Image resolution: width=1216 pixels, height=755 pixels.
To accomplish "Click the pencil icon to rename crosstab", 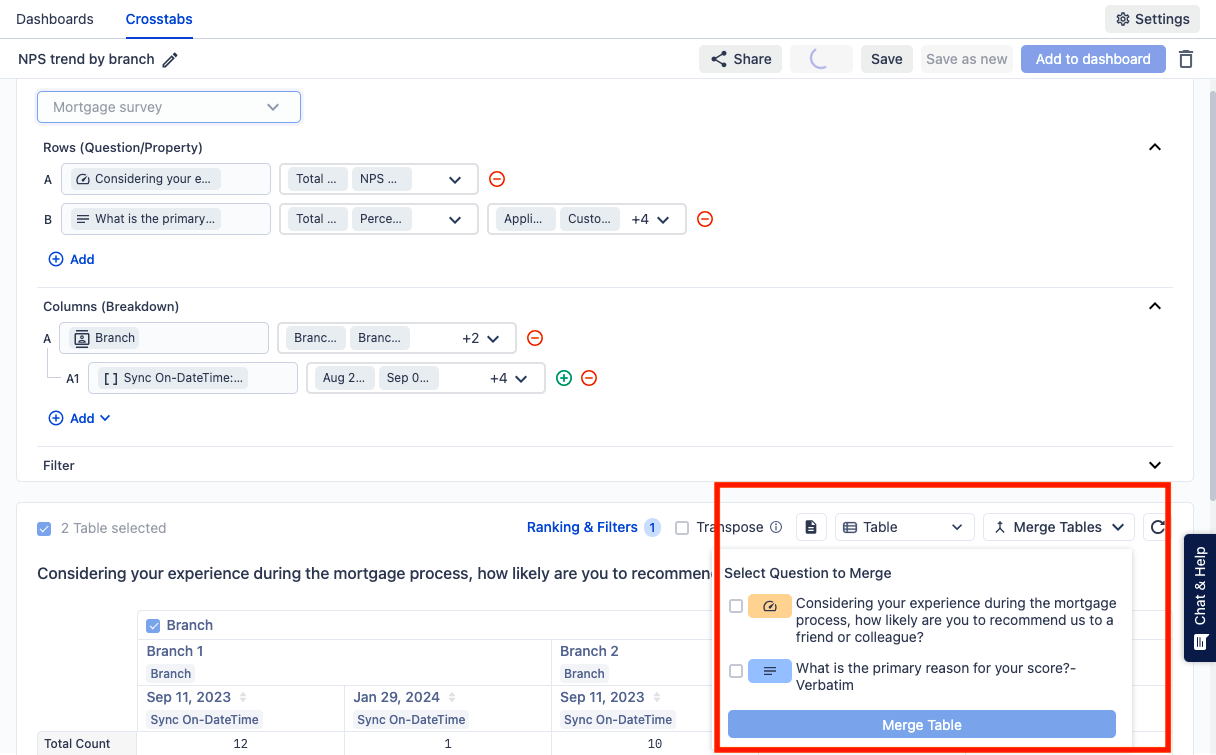I will pyautogui.click(x=170, y=60).
